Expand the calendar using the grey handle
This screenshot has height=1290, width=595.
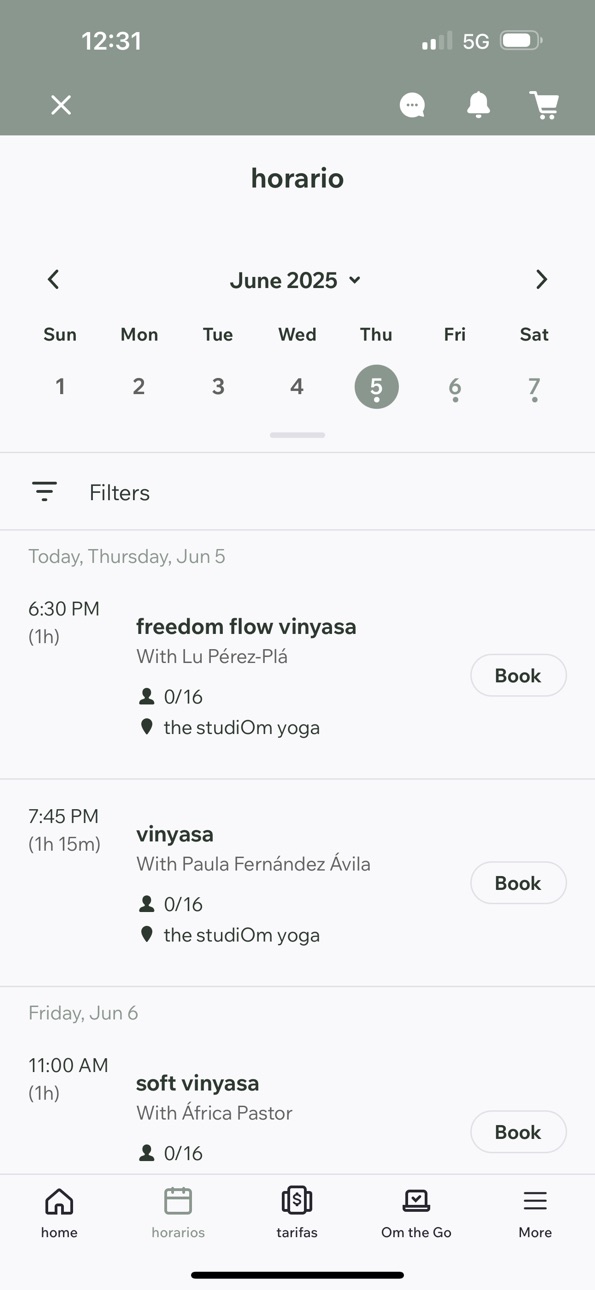(297, 435)
